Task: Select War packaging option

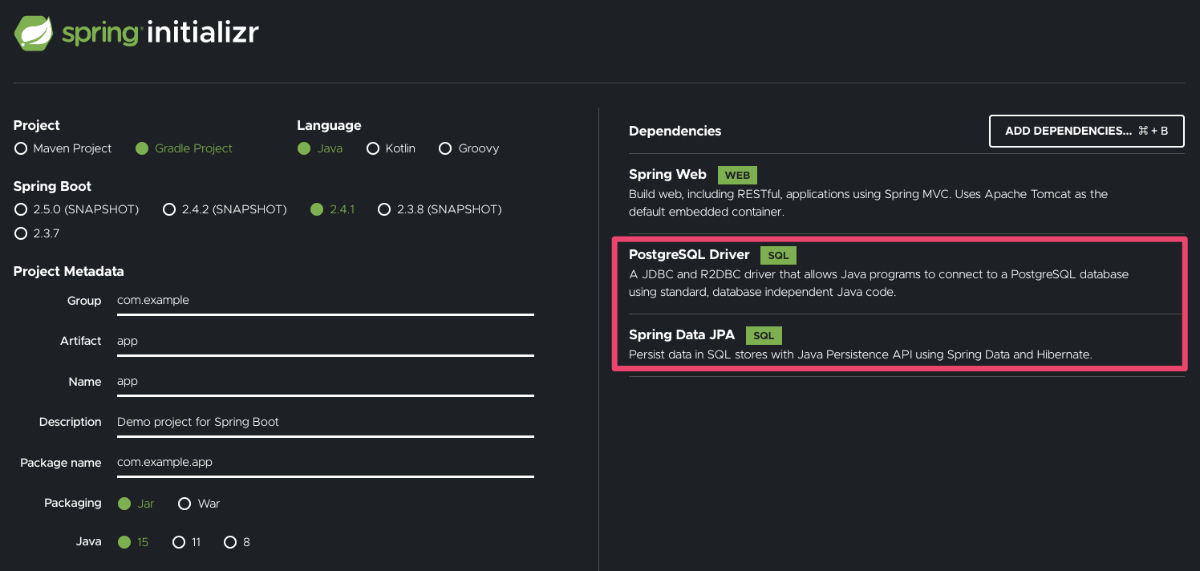Action: (x=184, y=503)
